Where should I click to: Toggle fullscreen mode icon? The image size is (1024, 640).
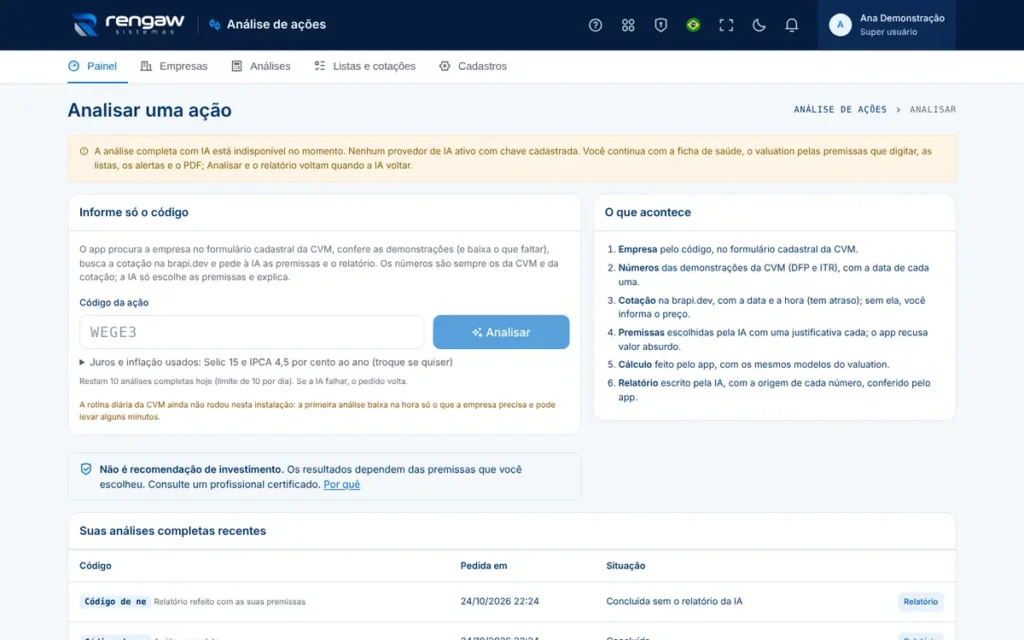coord(726,25)
